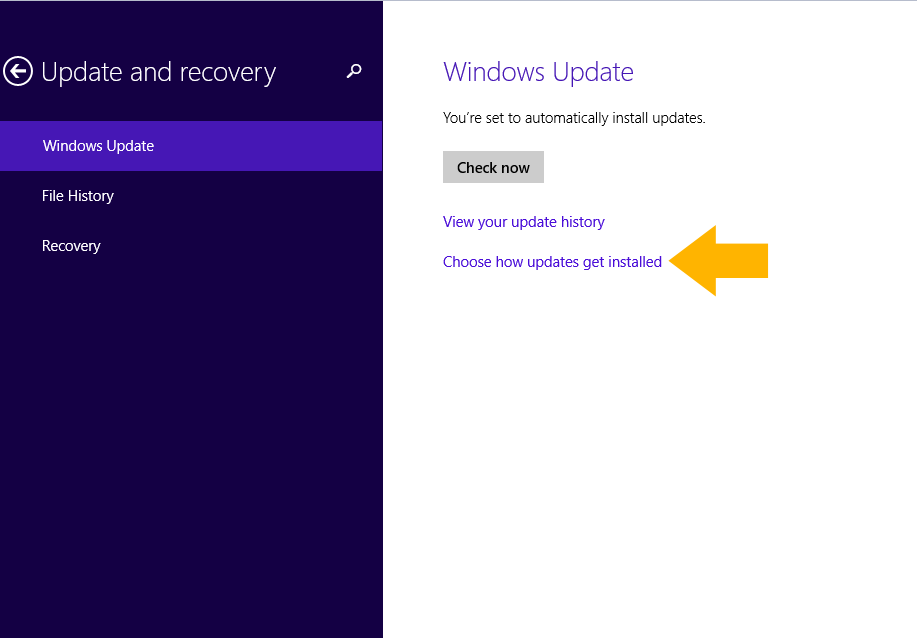Image resolution: width=917 pixels, height=638 pixels.
Task: Click the Update and recovery title
Action: (158, 73)
